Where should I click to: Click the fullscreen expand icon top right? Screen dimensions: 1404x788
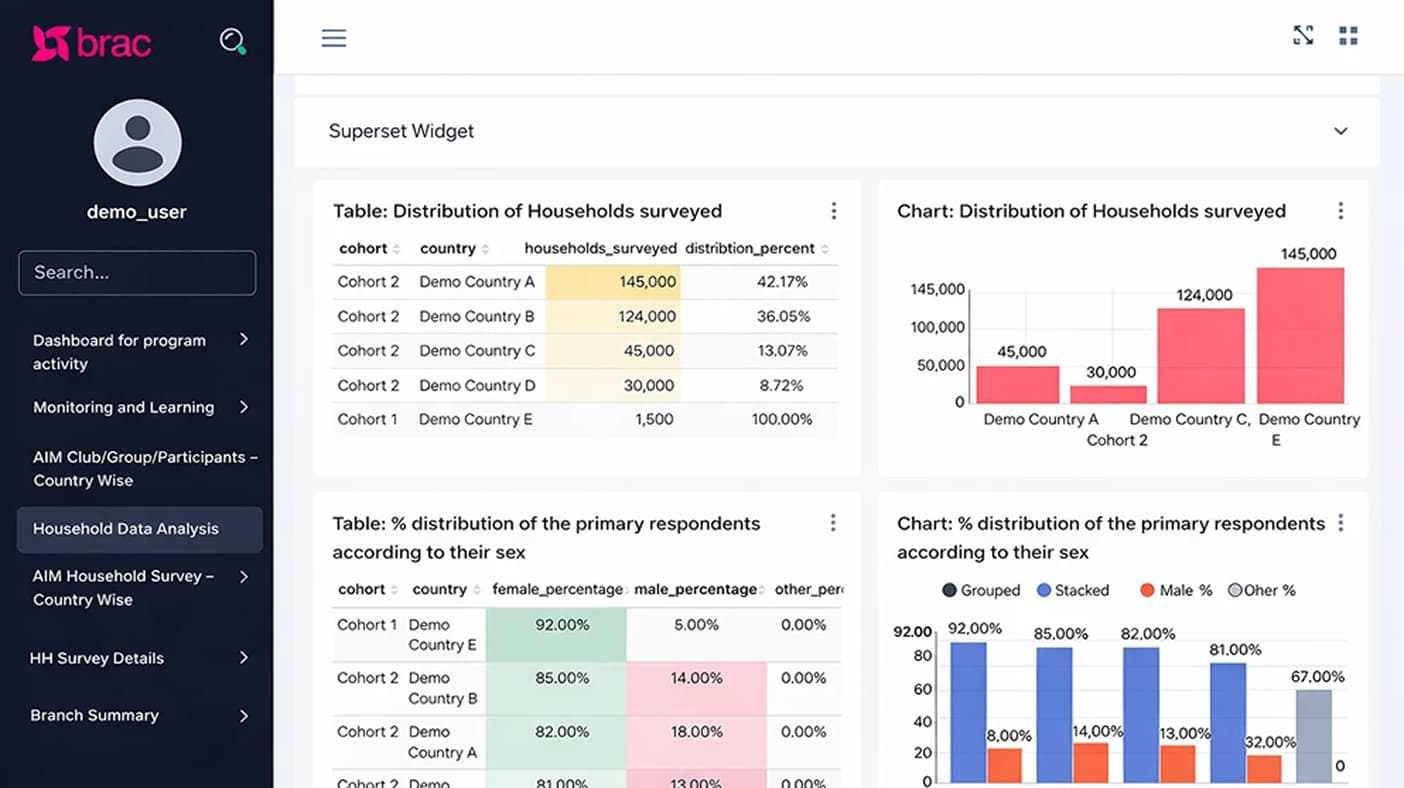tap(1303, 35)
